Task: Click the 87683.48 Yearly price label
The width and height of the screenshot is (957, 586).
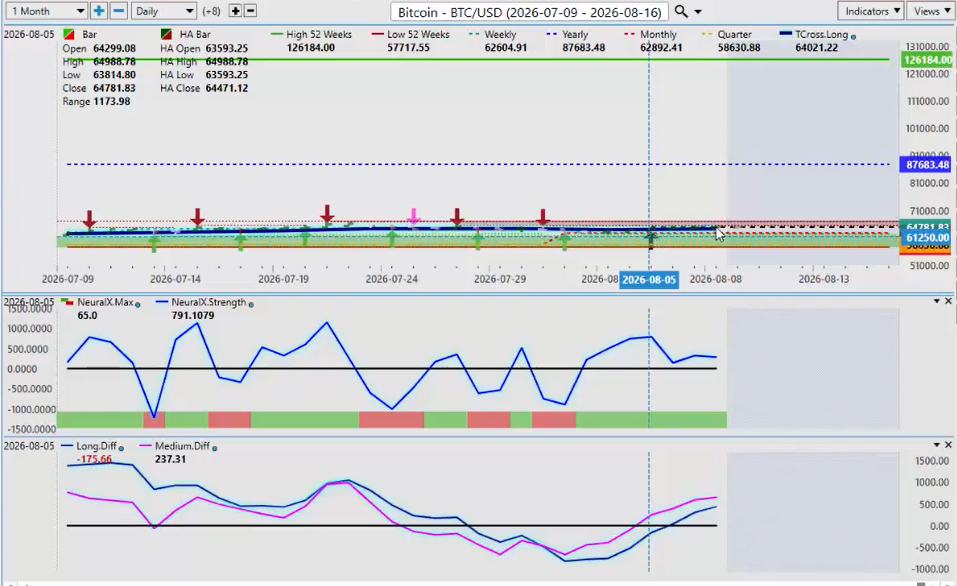Action: (927, 165)
